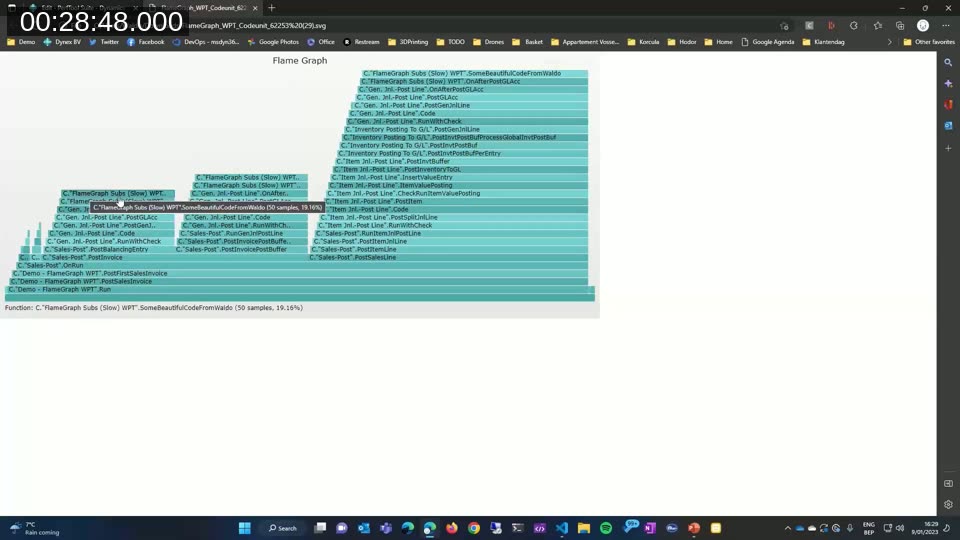Screen dimensions: 960x540
Task: Open the Appartement Vosse bookmark folder
Action: point(585,42)
